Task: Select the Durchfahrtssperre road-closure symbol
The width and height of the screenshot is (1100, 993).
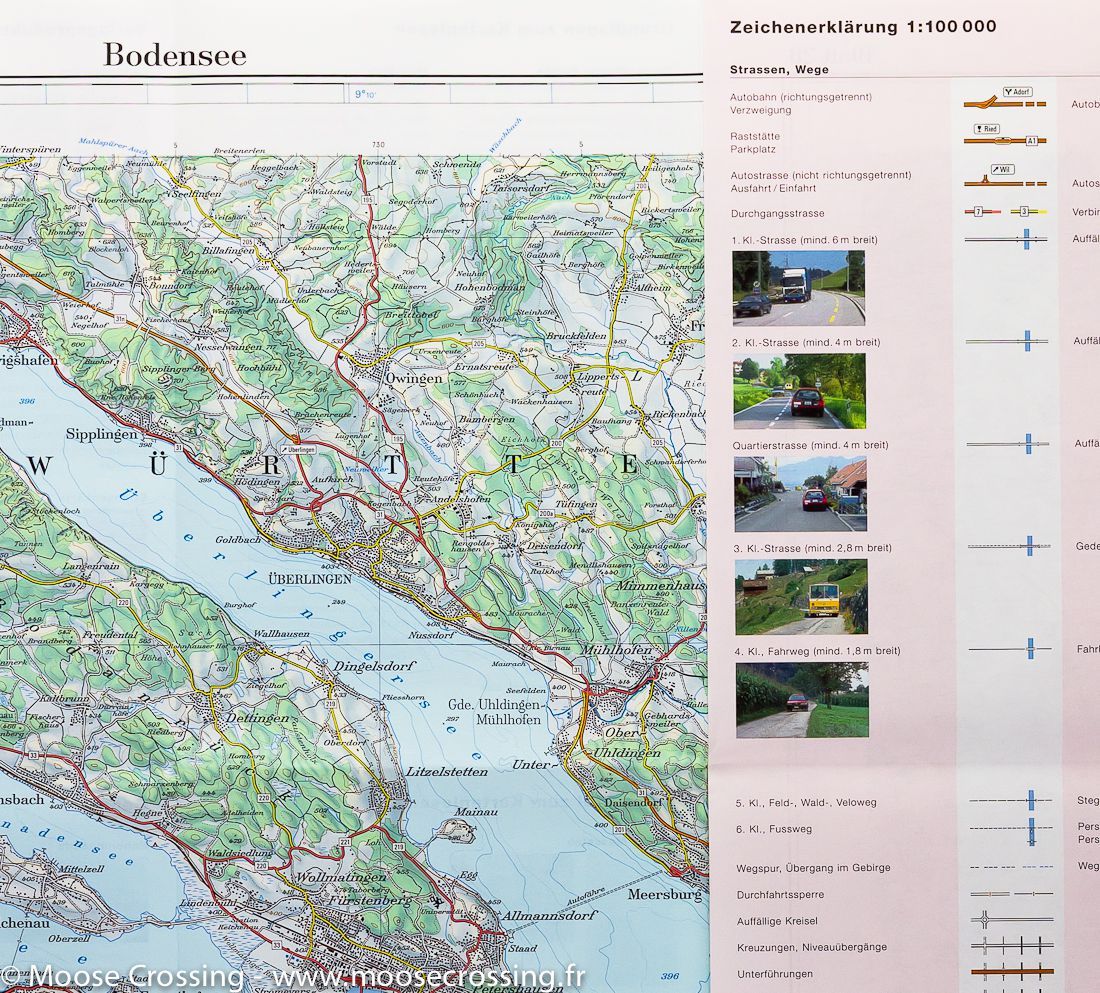Action: (1012, 893)
